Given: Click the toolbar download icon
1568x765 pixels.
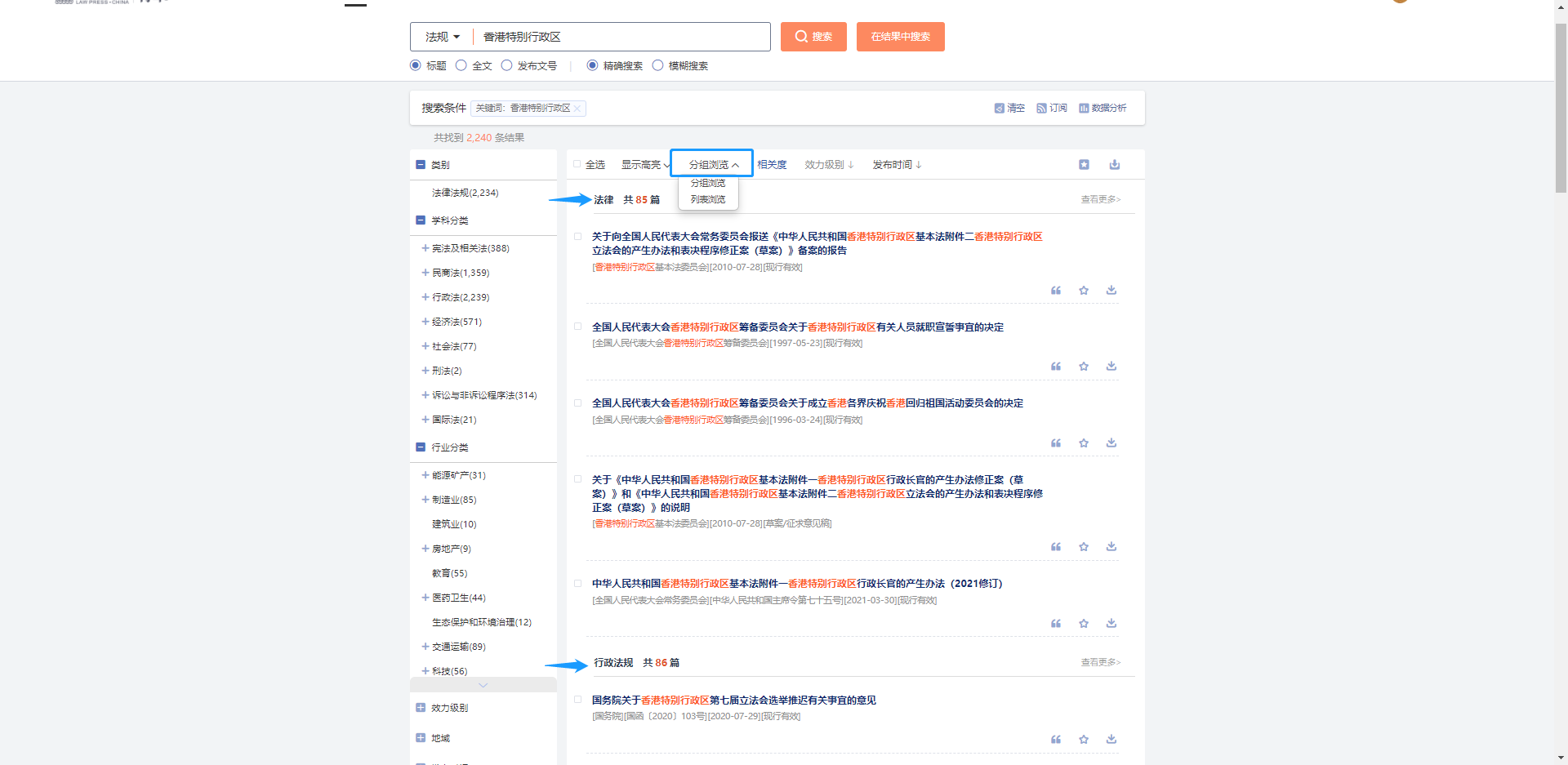Looking at the screenshot, I should pyautogui.click(x=1114, y=165).
